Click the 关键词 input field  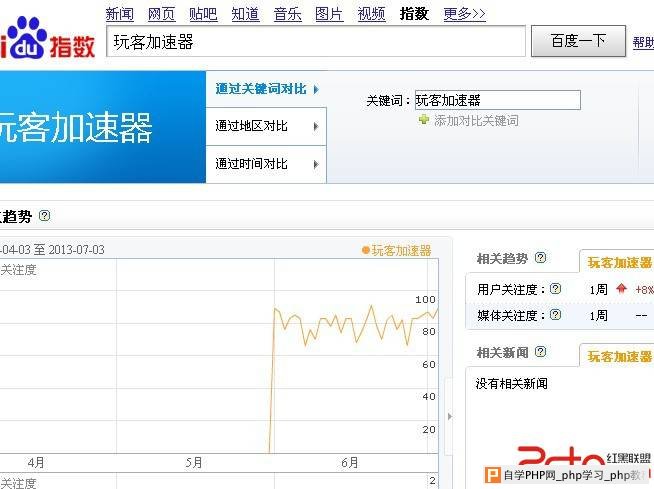498,100
